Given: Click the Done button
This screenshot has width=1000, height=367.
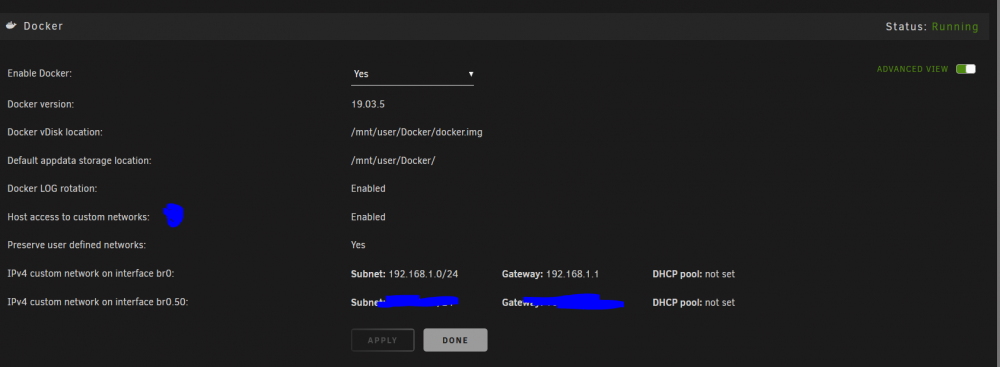Looking at the screenshot, I should pyautogui.click(x=455, y=340).
